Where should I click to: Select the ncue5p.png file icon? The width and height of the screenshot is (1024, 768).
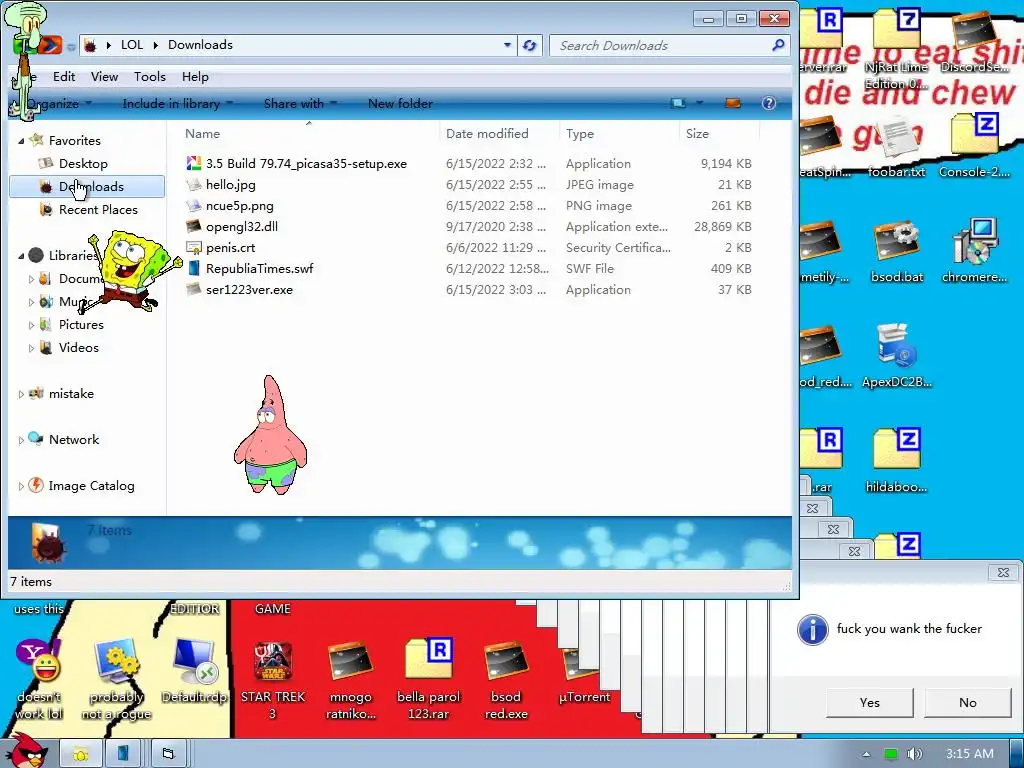(x=193, y=206)
